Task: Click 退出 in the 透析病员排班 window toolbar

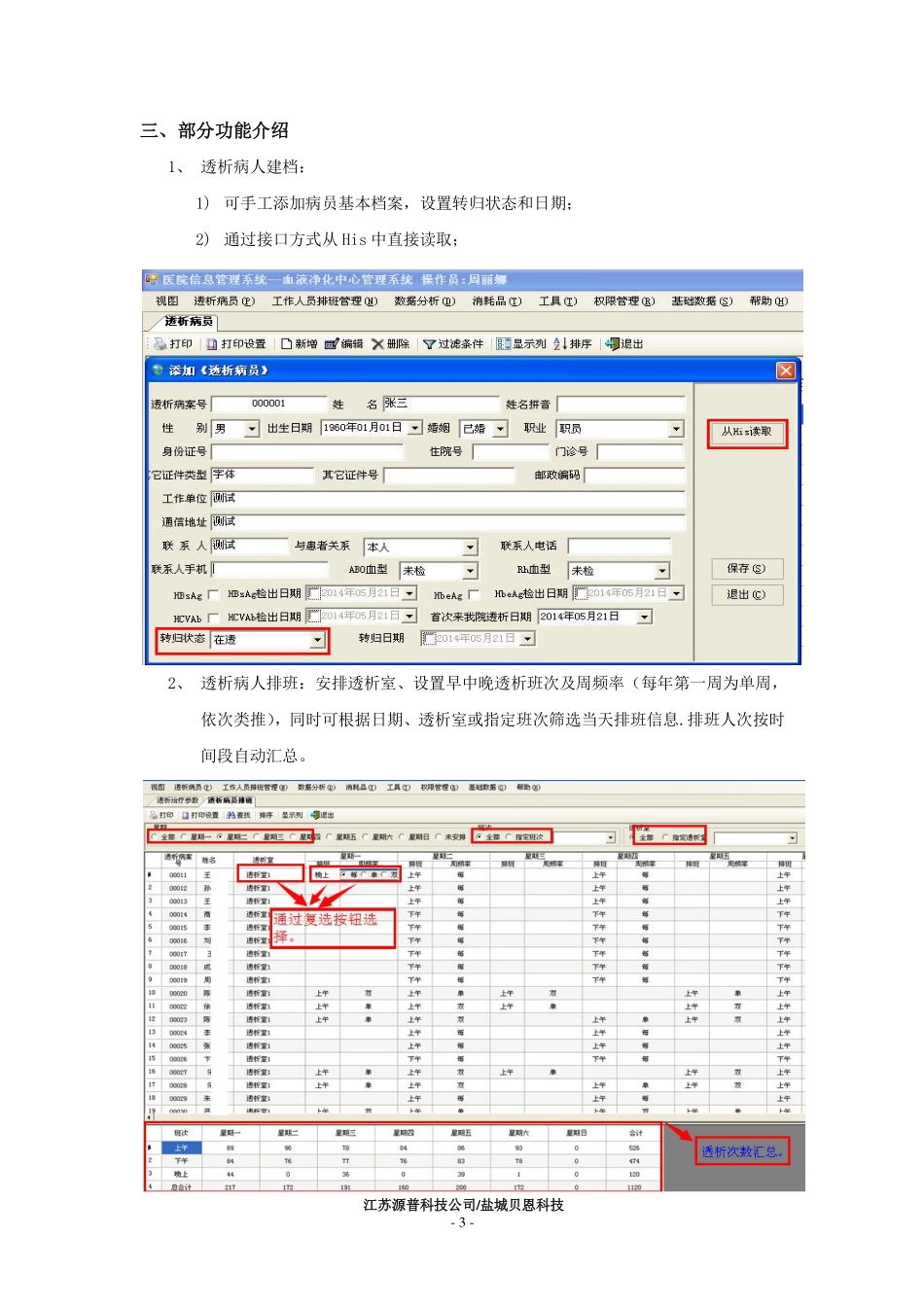Action: pyautogui.click(x=323, y=815)
